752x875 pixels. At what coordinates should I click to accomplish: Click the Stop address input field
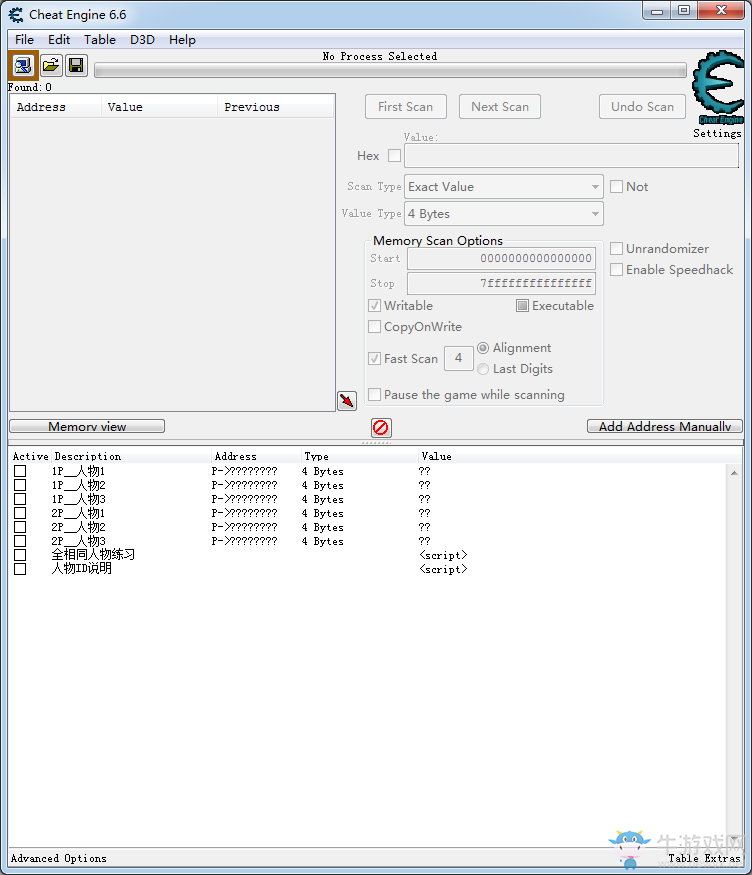(x=501, y=283)
